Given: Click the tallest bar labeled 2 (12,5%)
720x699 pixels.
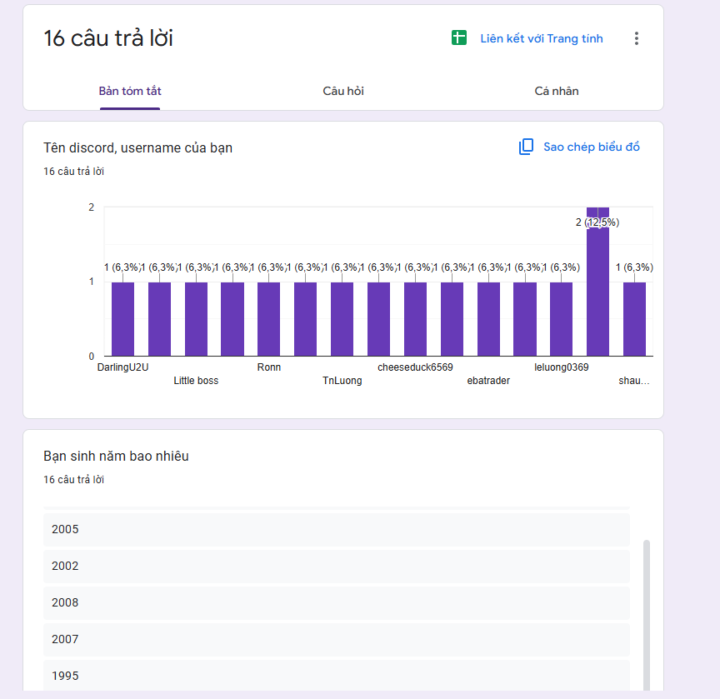Looking at the screenshot, I should [597, 282].
